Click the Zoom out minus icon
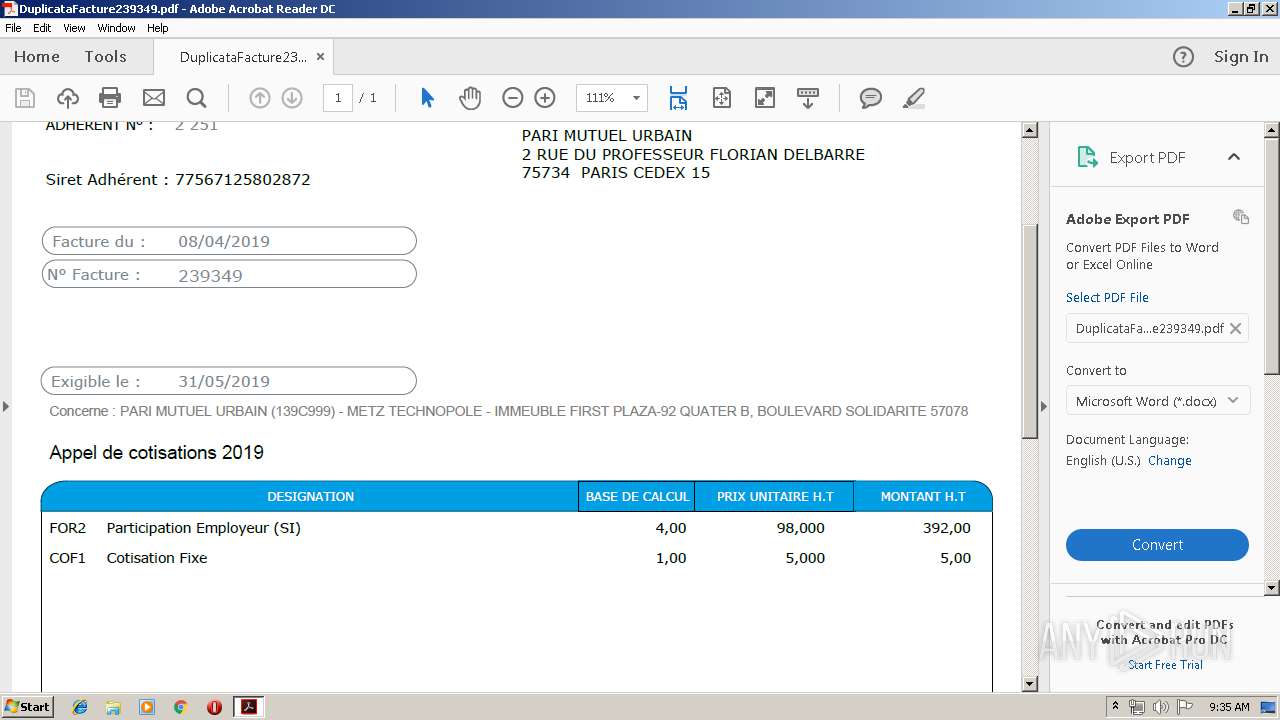The width and height of the screenshot is (1280, 720). pos(512,98)
